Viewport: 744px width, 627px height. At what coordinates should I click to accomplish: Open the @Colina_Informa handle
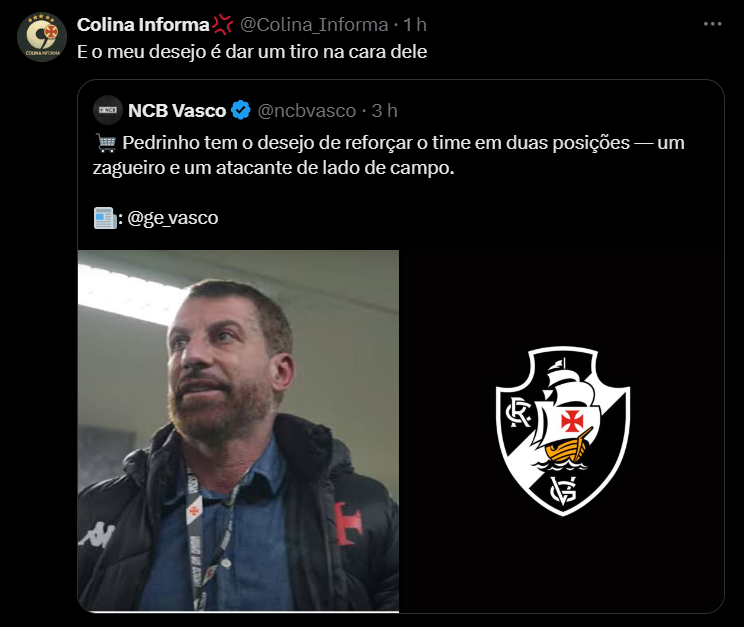314,25
